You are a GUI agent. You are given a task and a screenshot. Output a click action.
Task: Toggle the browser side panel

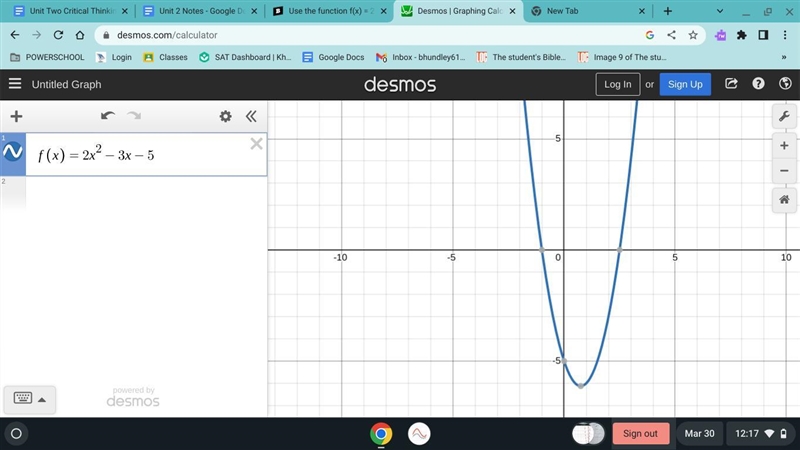[763, 35]
